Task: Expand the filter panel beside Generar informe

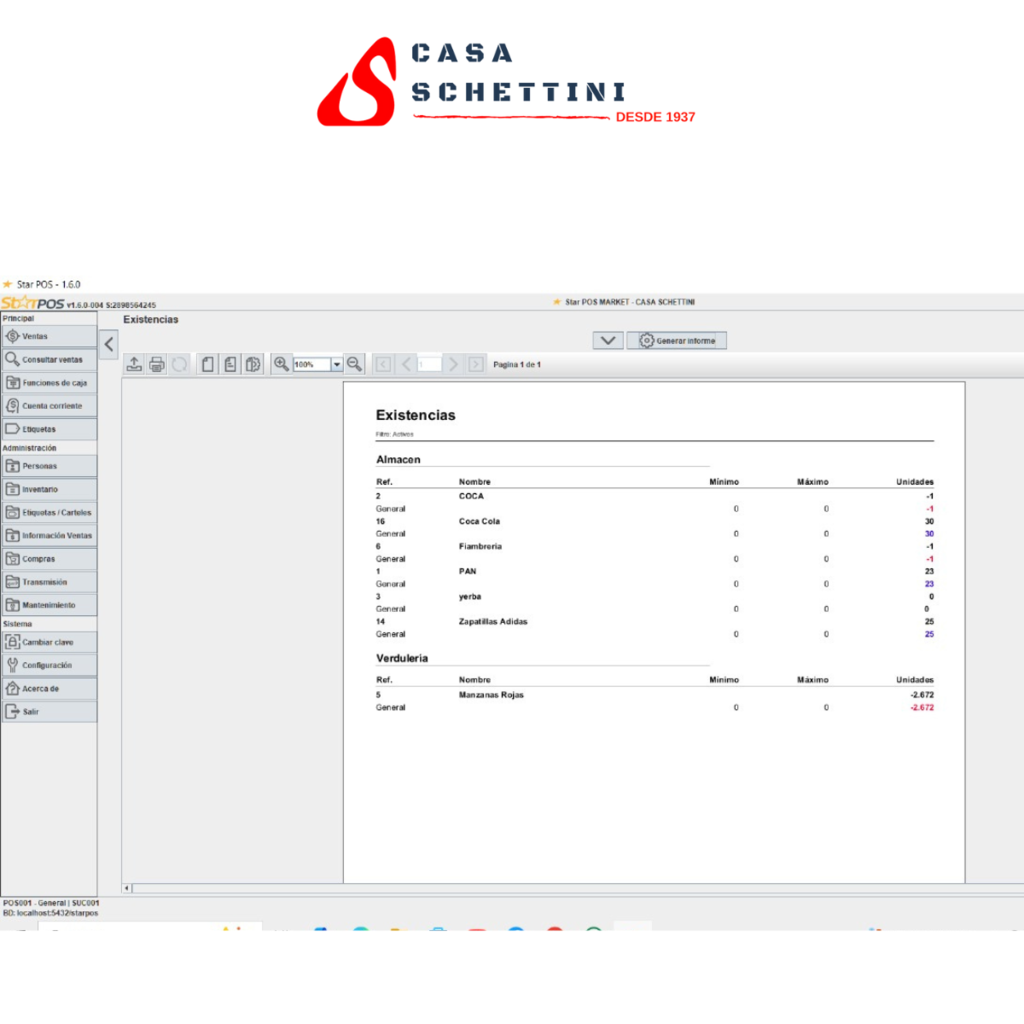Action: pyautogui.click(x=608, y=340)
